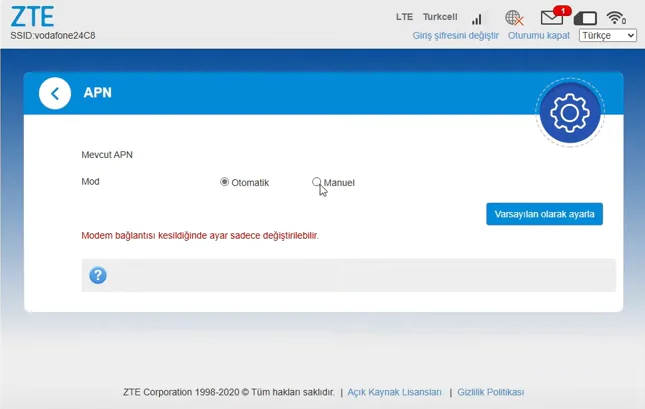This screenshot has height=409, width=645.
Task: Click the APN page title
Action: pyautogui.click(x=97, y=93)
